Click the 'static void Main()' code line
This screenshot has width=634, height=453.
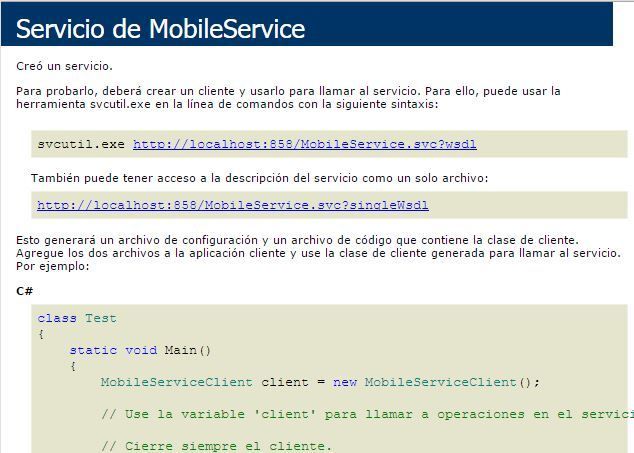coord(140,350)
